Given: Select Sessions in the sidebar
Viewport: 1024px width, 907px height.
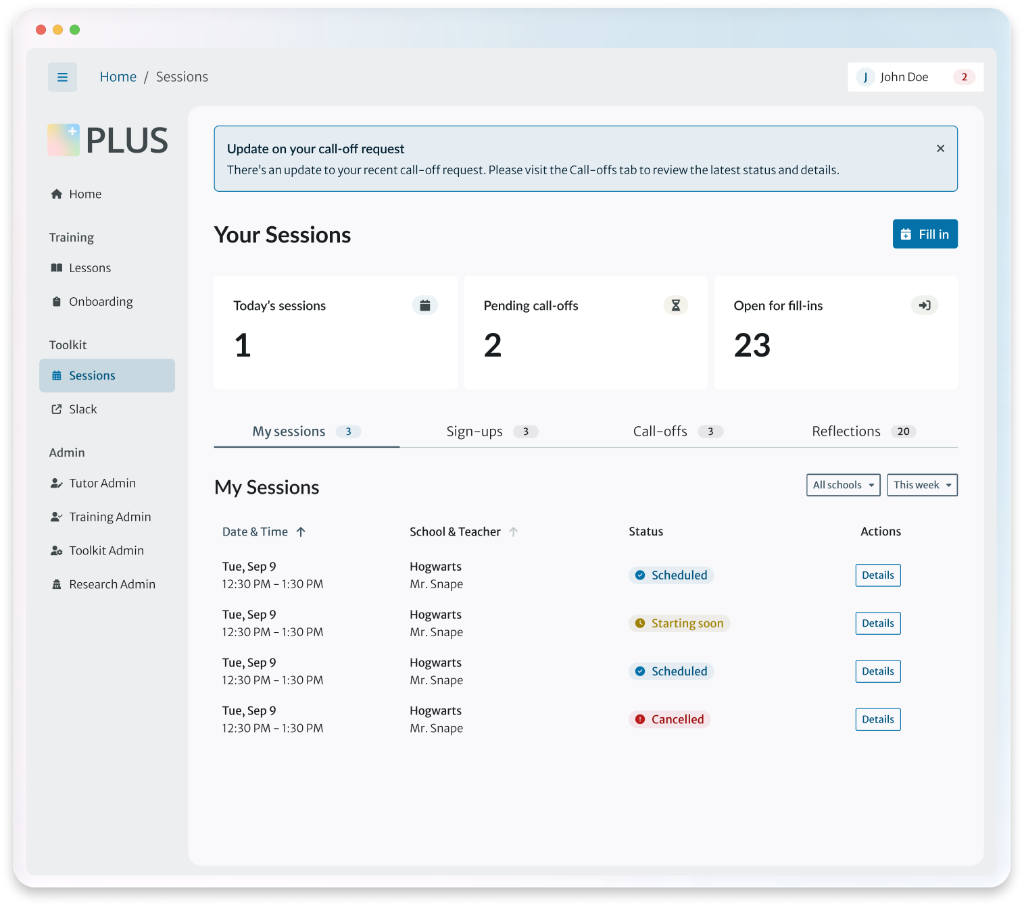Looking at the screenshot, I should 107,375.
